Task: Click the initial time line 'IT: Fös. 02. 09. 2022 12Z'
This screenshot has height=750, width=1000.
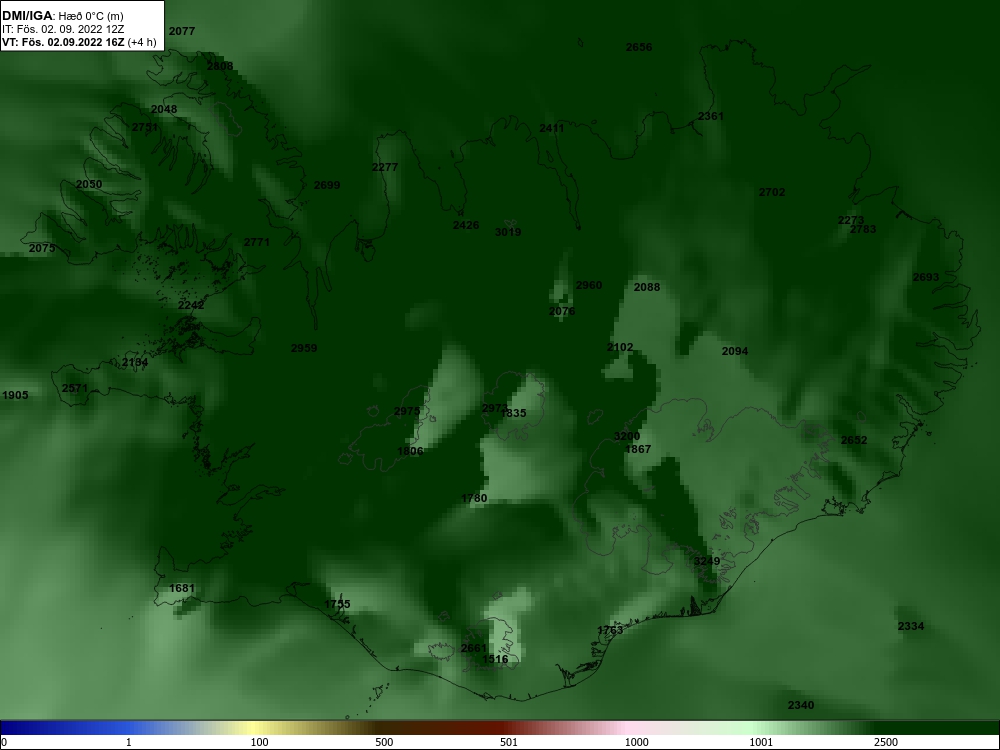Action: pos(63,29)
